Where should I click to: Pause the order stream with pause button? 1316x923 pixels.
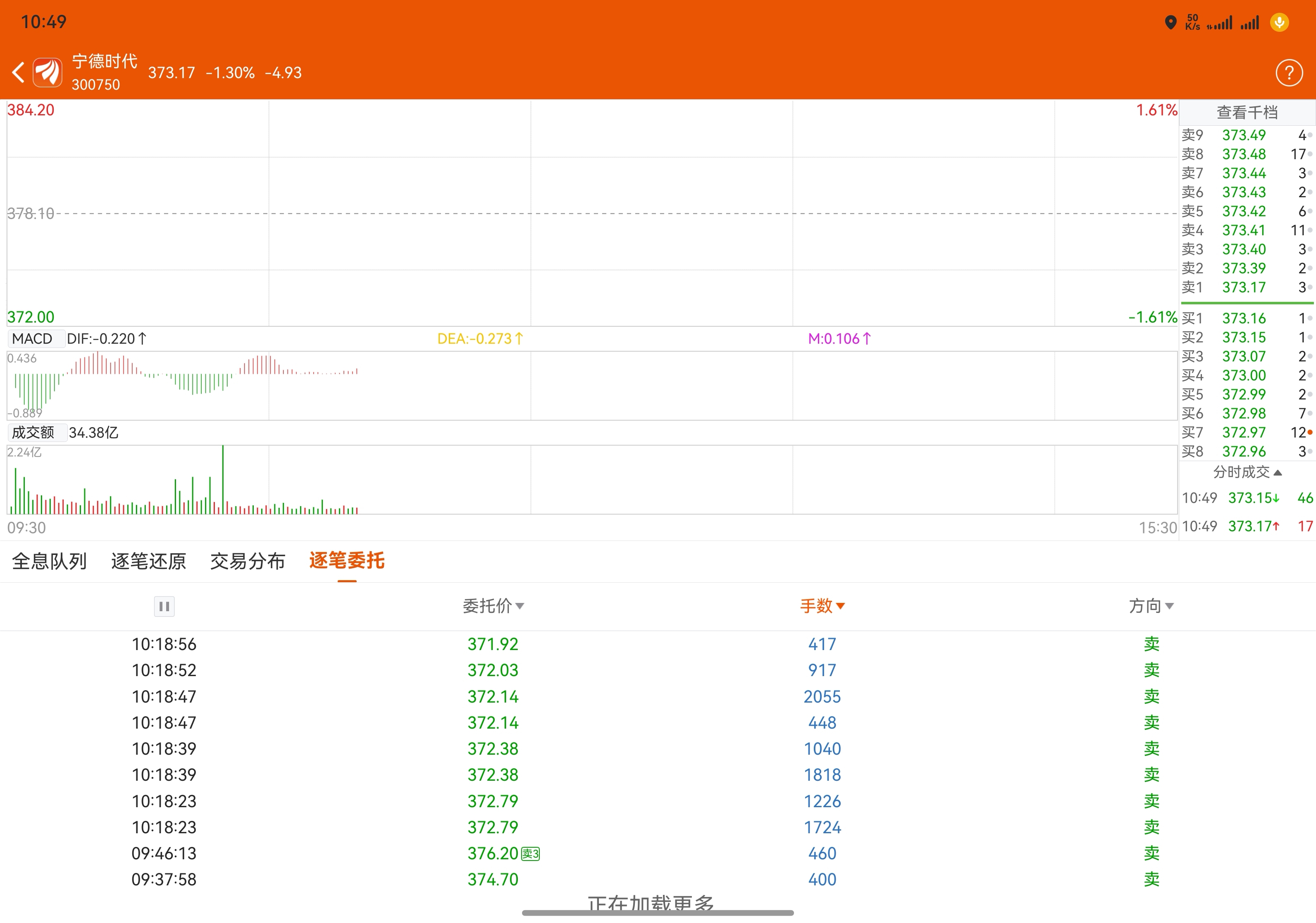click(164, 606)
